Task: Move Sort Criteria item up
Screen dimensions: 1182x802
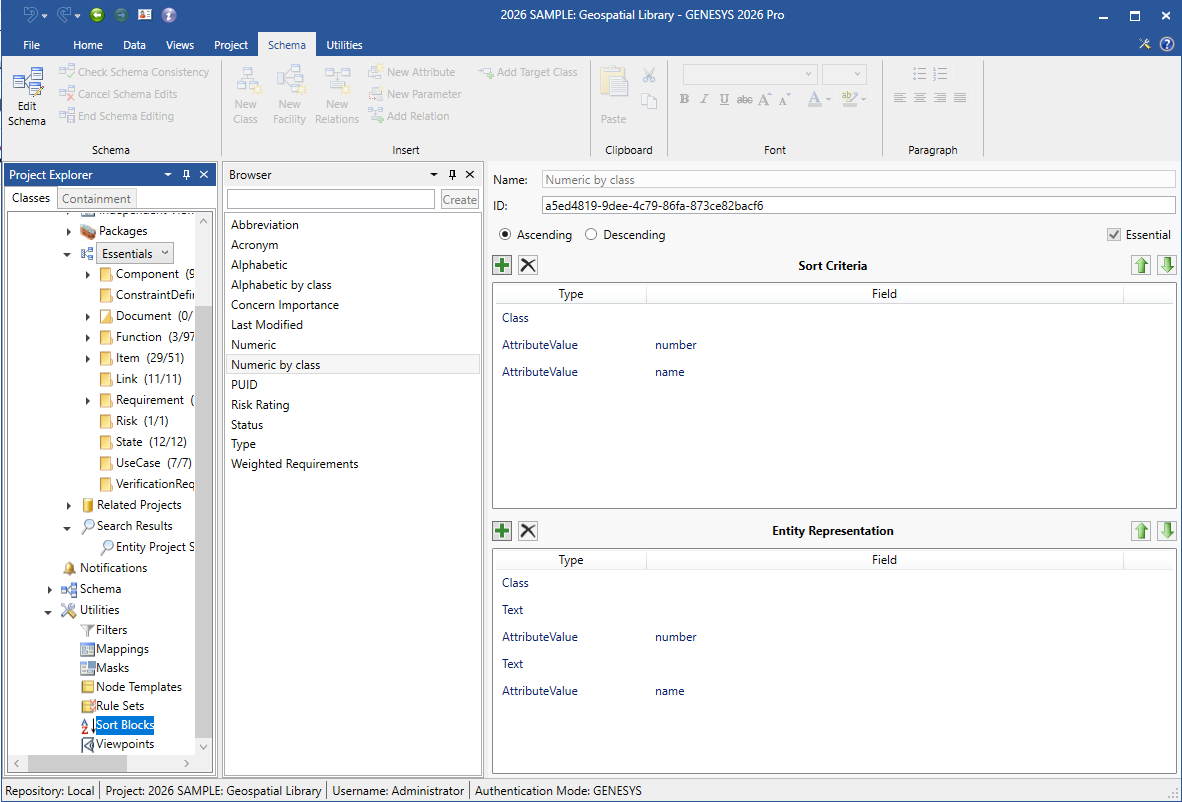Action: [1141, 265]
